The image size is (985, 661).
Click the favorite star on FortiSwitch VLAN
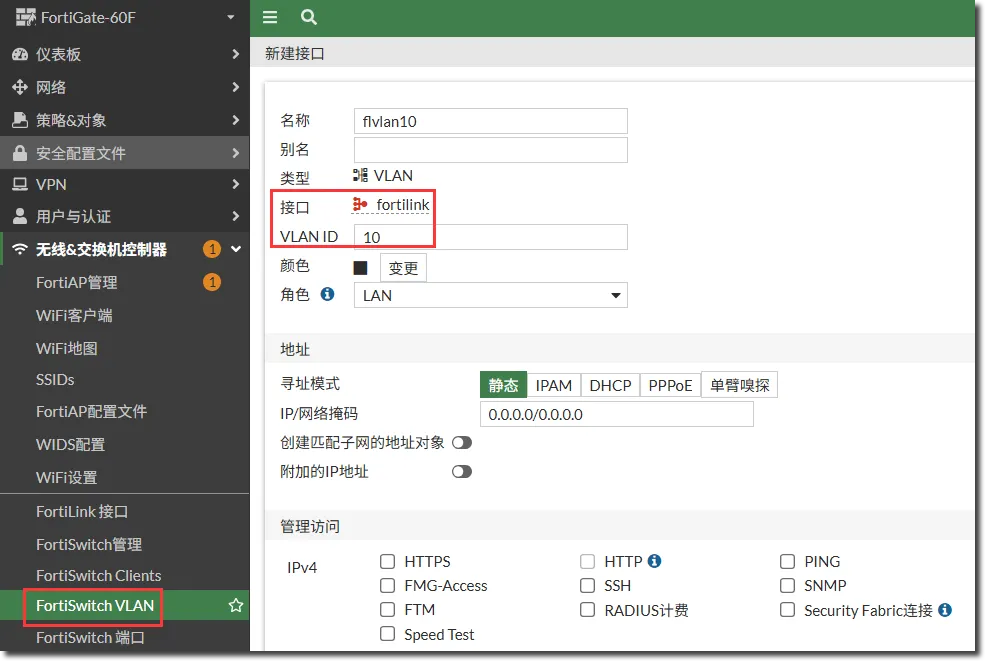click(236, 605)
